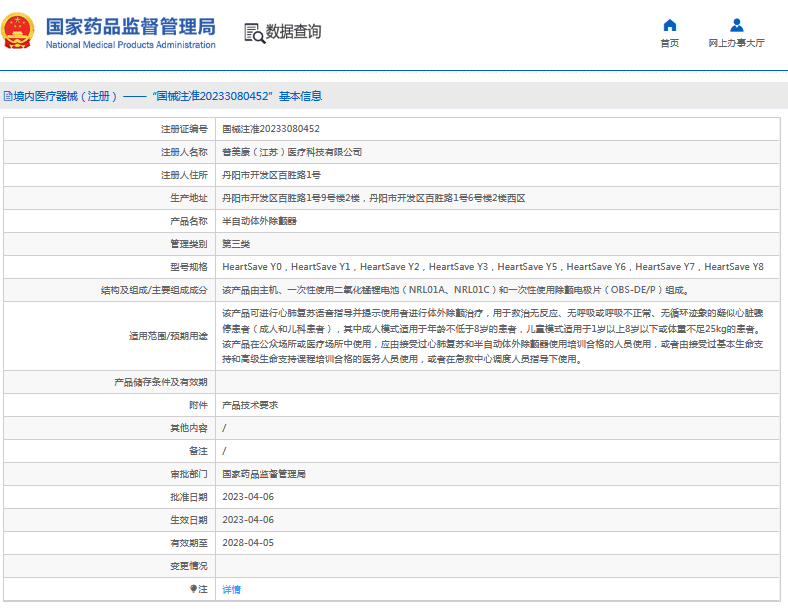Screen dimensions: 788x609
Task: Select expiry date 2028-04-05
Action: [x=248, y=543]
